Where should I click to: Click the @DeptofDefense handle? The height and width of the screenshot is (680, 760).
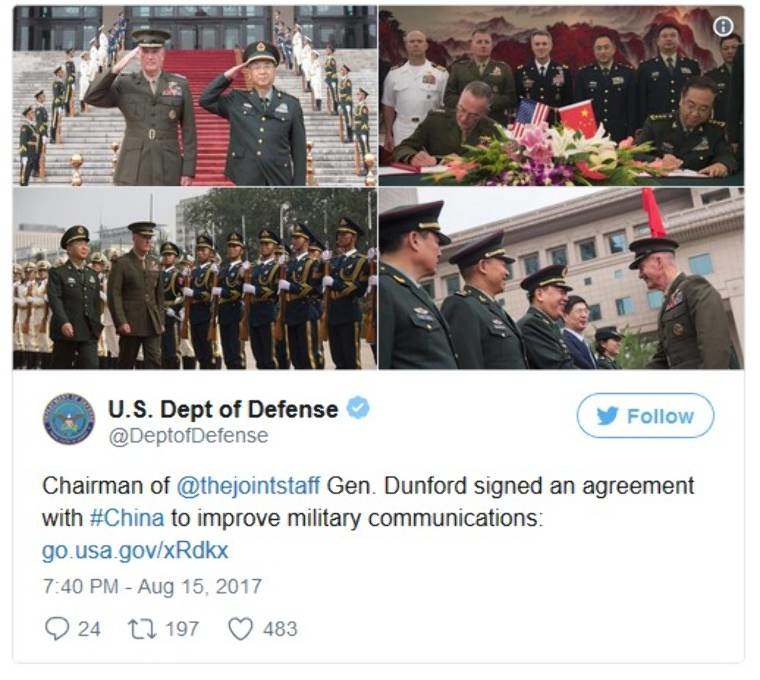click(x=188, y=436)
